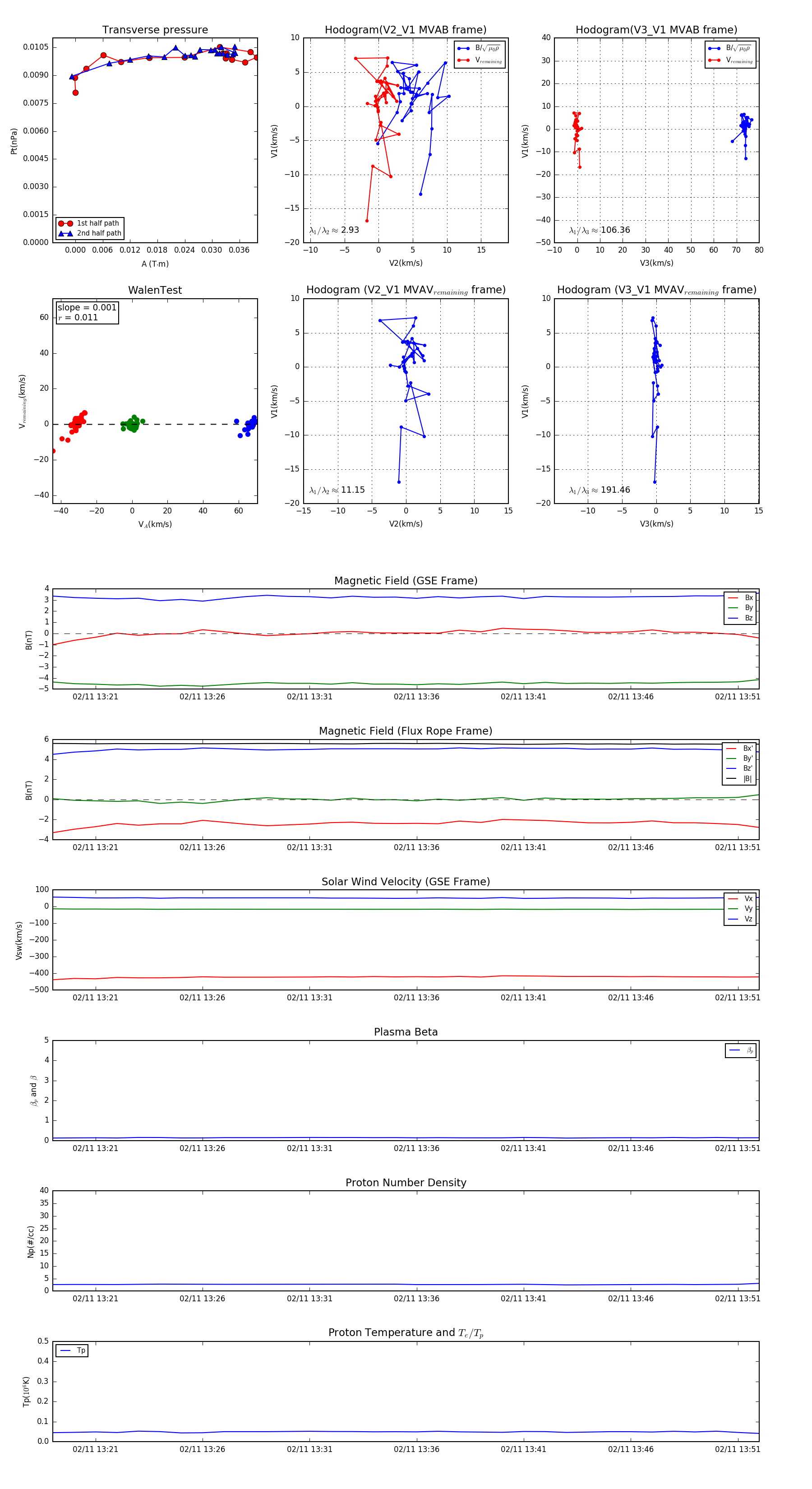Click the "Vsw(km/s)" y-axis label
Screen dimensions: 812x1489
[18, 940]
